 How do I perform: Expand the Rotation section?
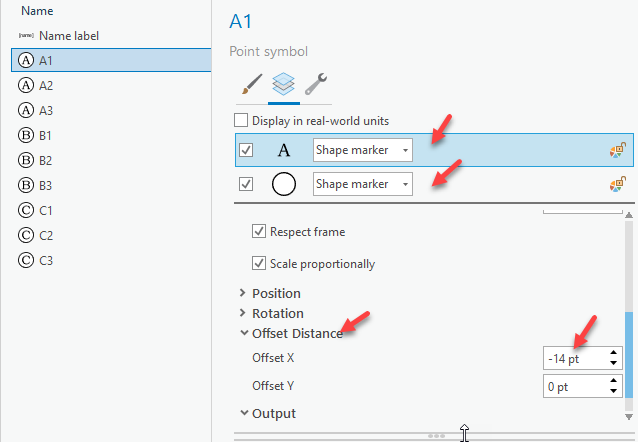243,314
